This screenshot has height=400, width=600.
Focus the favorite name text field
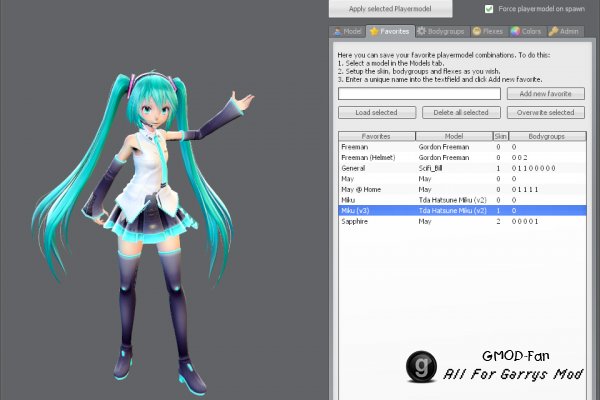pyautogui.click(x=419, y=93)
